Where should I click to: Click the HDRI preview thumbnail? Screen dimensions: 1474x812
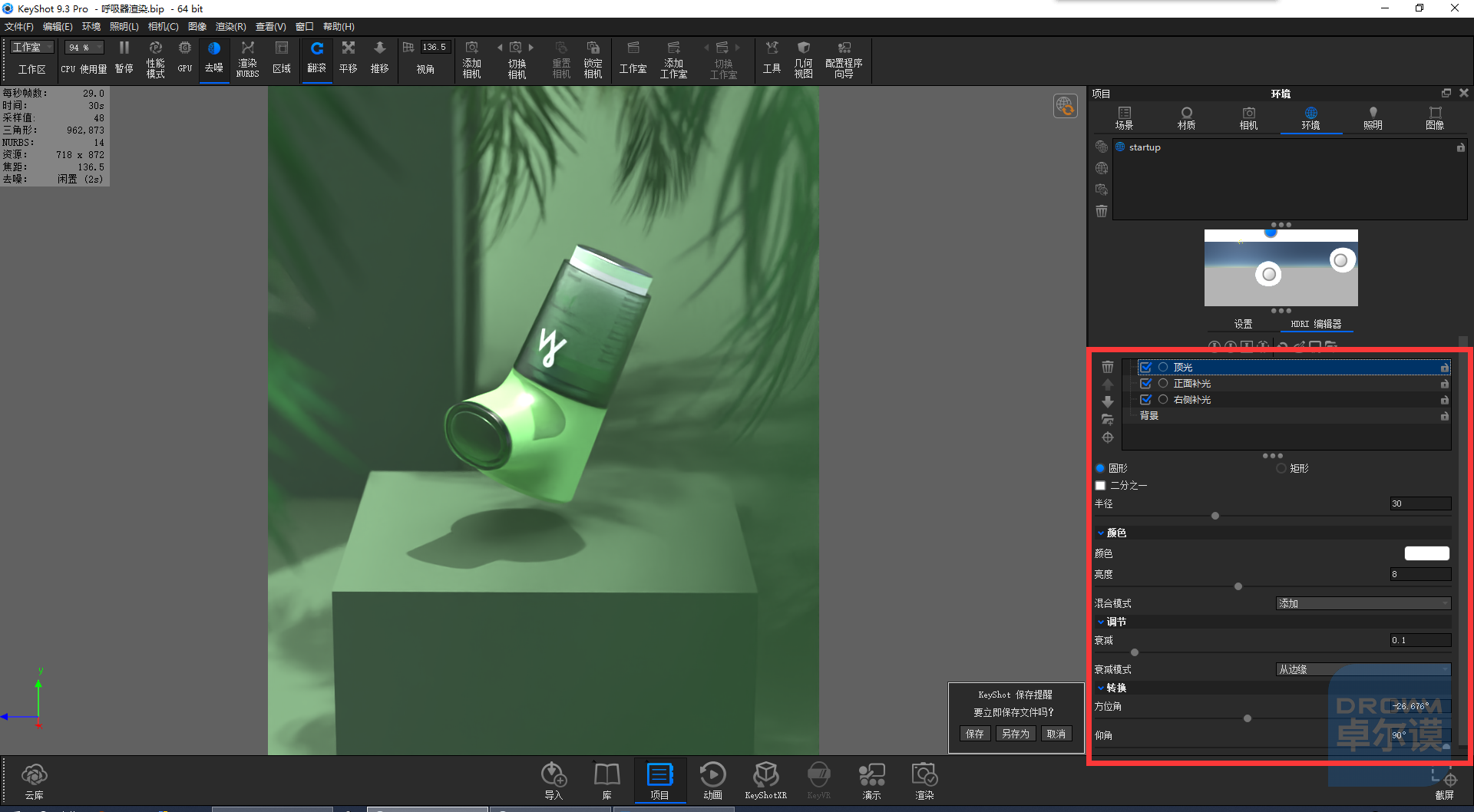click(1281, 268)
